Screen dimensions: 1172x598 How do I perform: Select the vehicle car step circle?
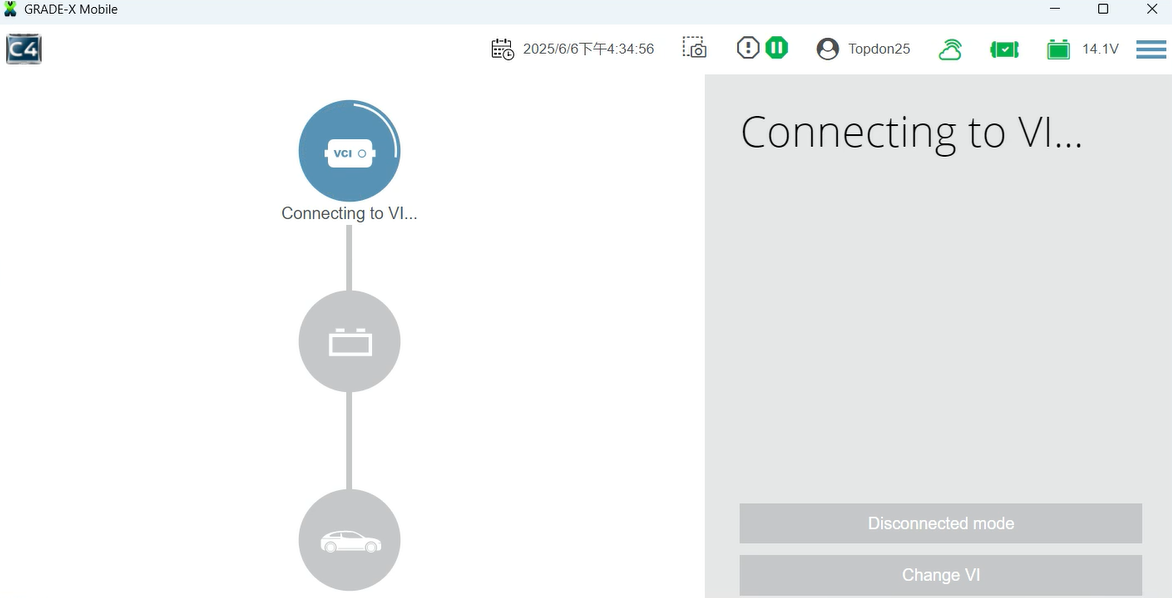coord(349,541)
